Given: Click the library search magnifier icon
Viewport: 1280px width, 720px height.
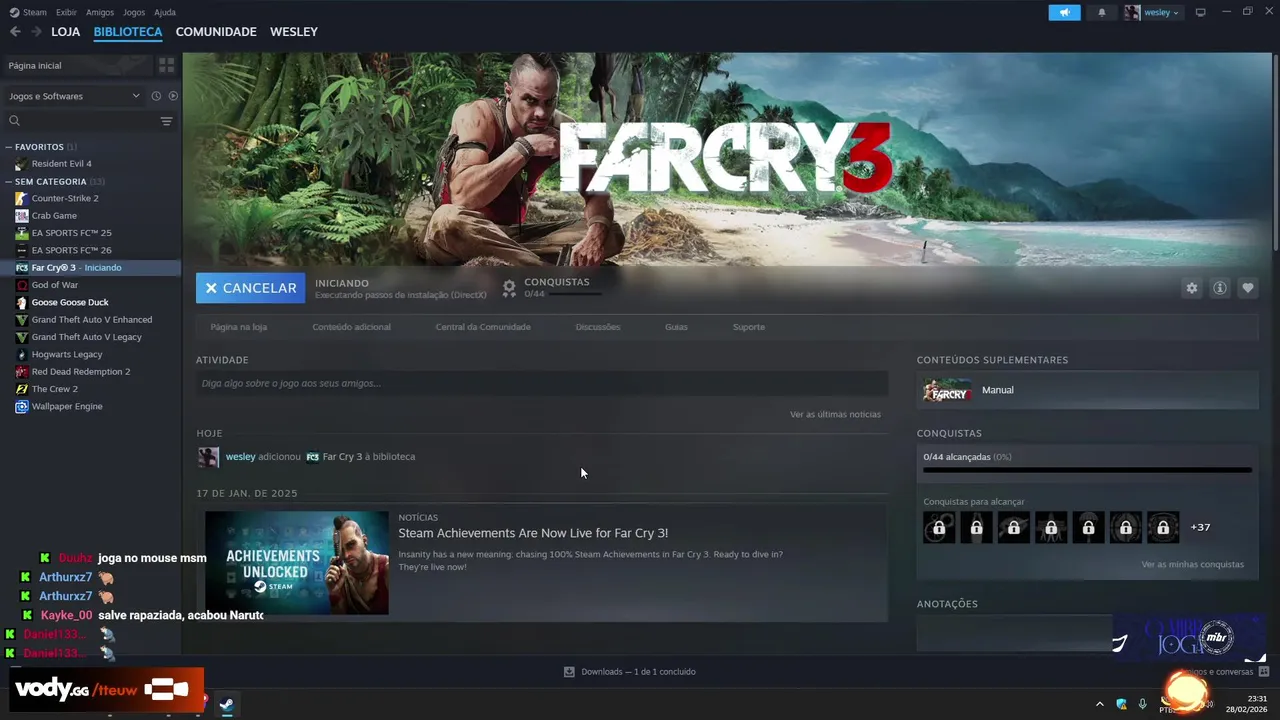Looking at the screenshot, I should (14, 121).
